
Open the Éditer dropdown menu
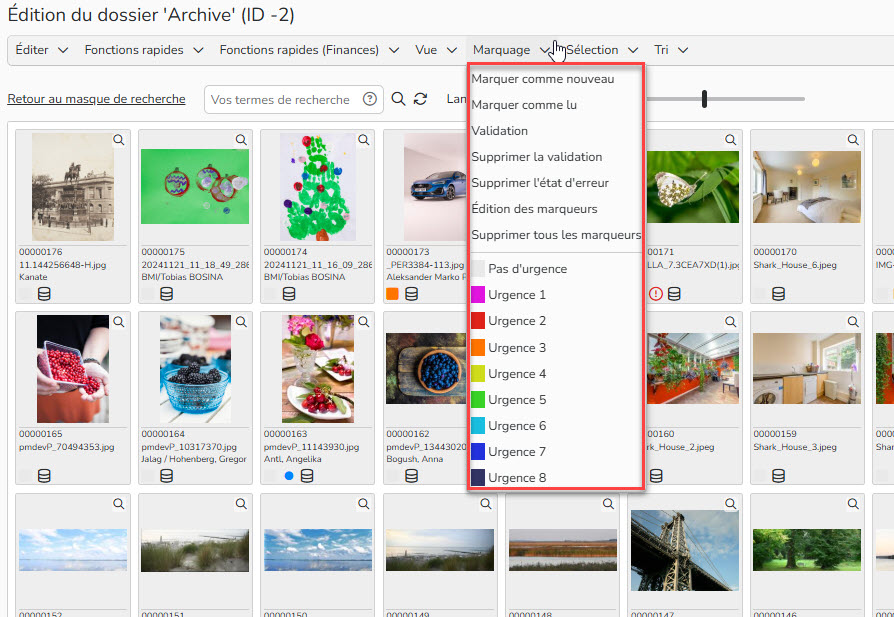pos(42,50)
